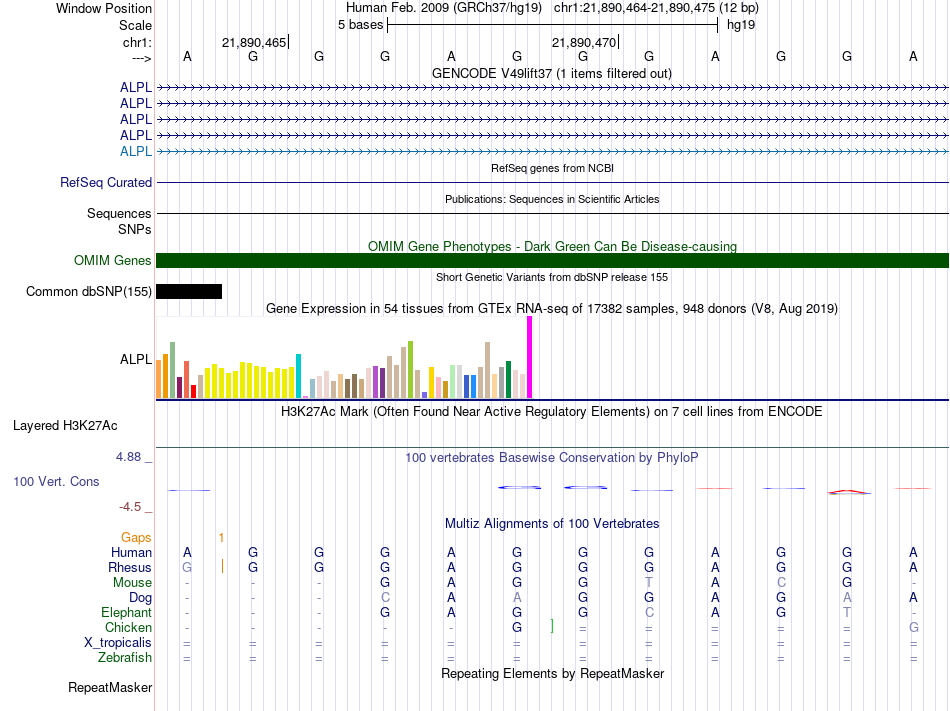The image size is (950, 711).
Task: Click the Zebrafish species label
Action: pos(125,657)
